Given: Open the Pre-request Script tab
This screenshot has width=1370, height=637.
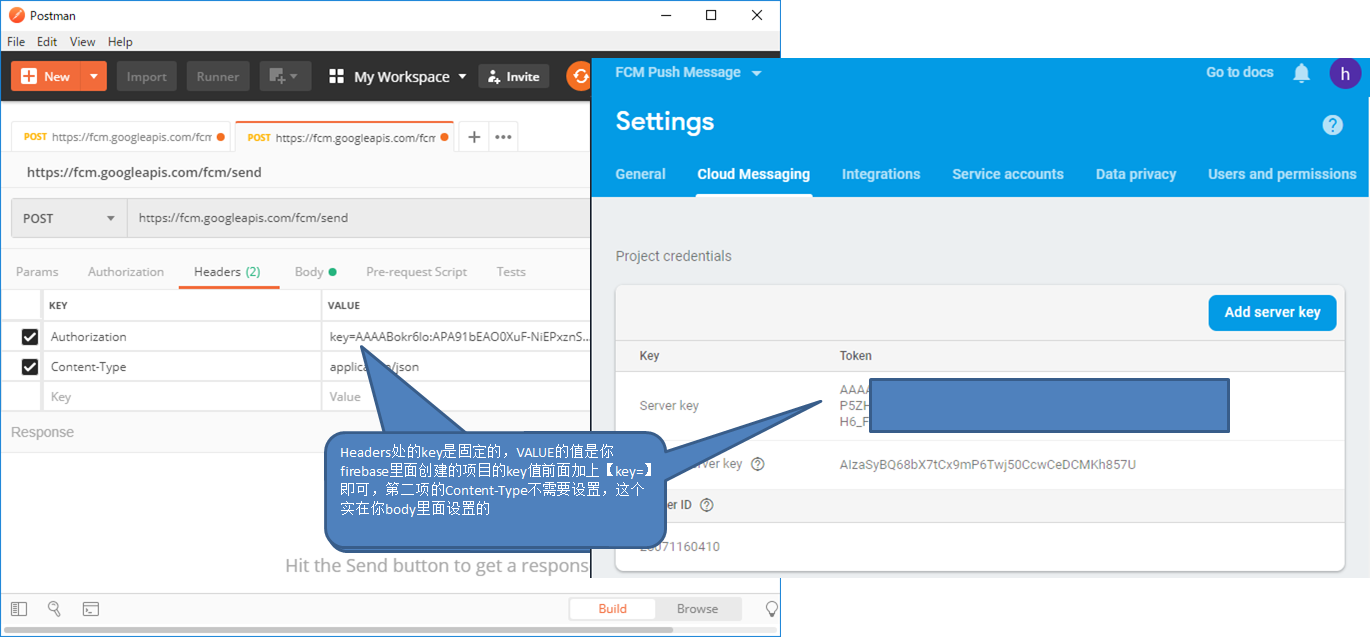Looking at the screenshot, I should tap(416, 272).
